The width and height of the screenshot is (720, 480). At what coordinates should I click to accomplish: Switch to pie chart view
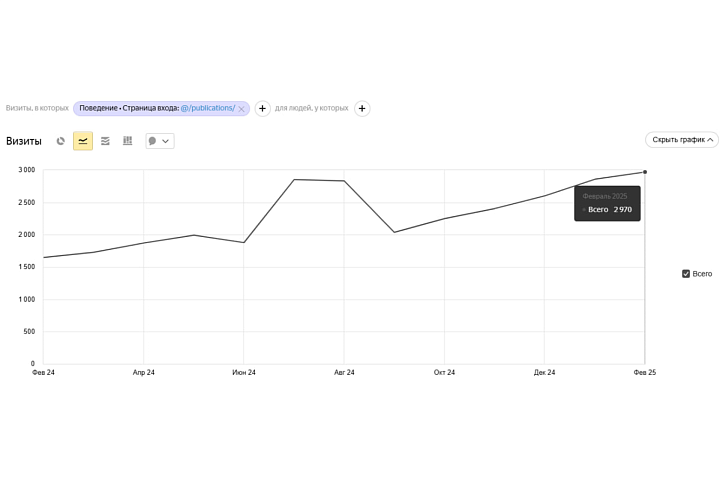coord(61,141)
